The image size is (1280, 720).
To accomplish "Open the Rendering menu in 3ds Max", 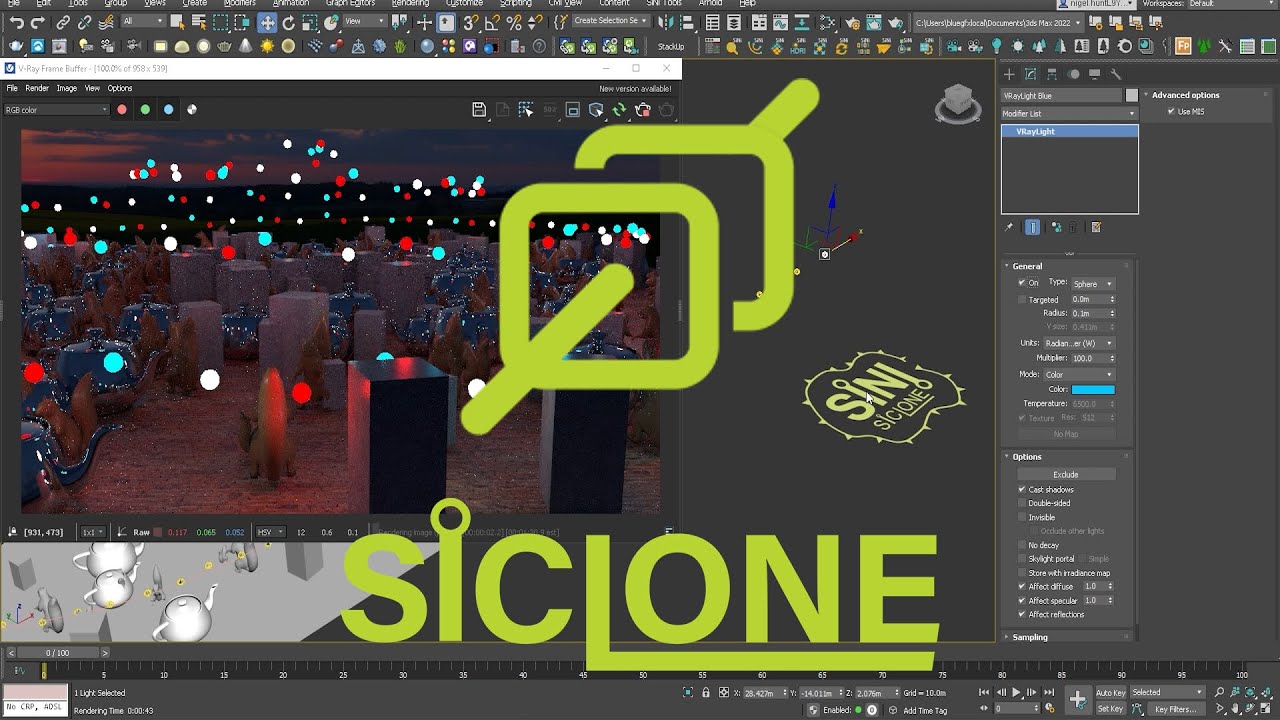I will [x=410, y=3].
